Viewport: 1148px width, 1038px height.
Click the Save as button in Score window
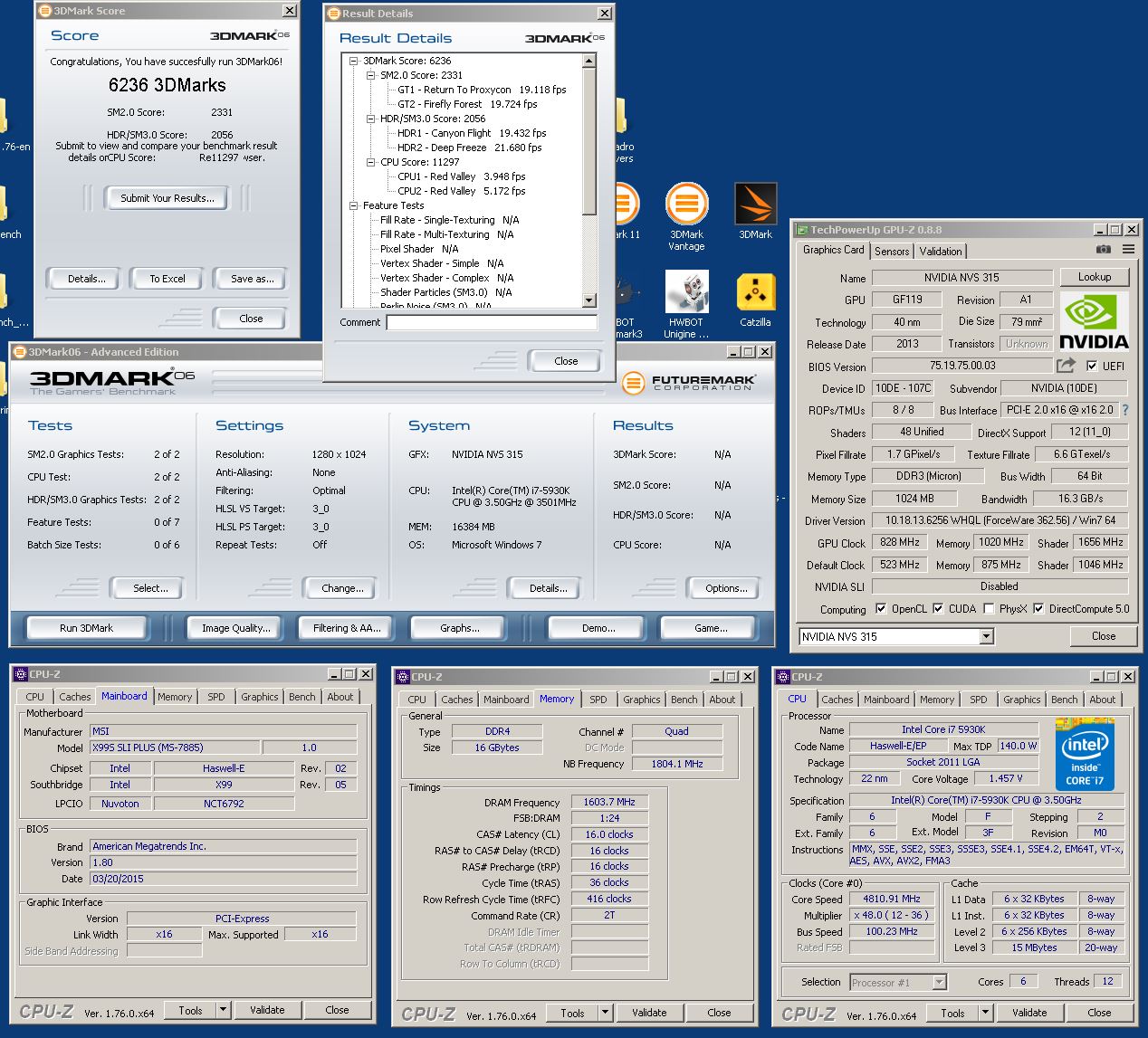(252, 279)
